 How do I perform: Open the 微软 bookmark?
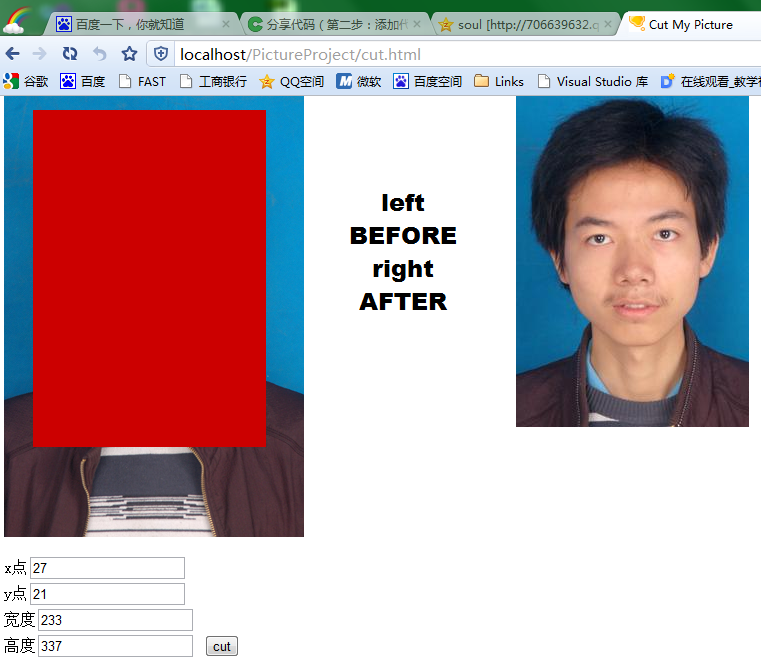359,82
